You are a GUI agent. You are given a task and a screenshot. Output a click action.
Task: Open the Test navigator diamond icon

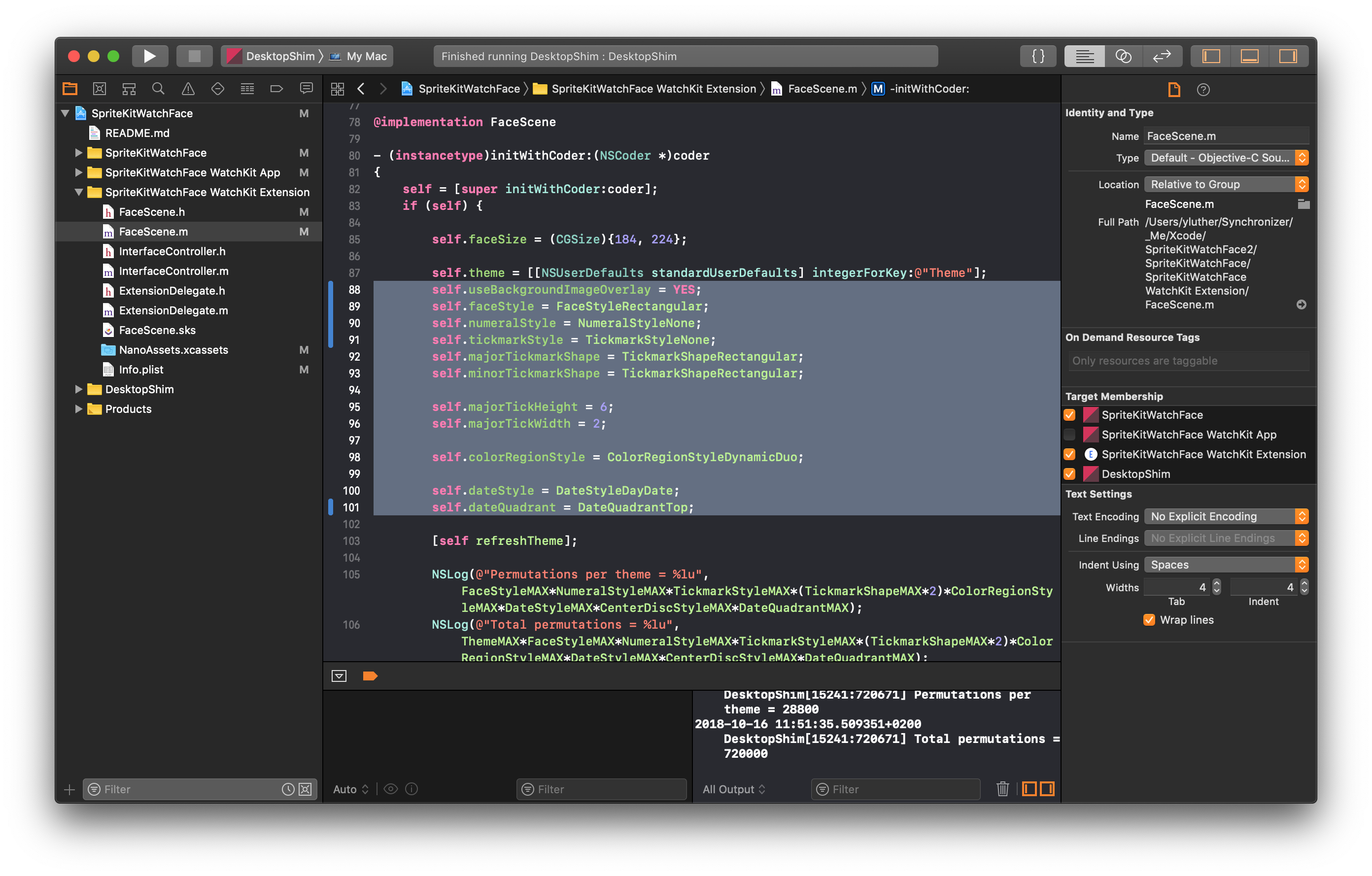tap(218, 88)
